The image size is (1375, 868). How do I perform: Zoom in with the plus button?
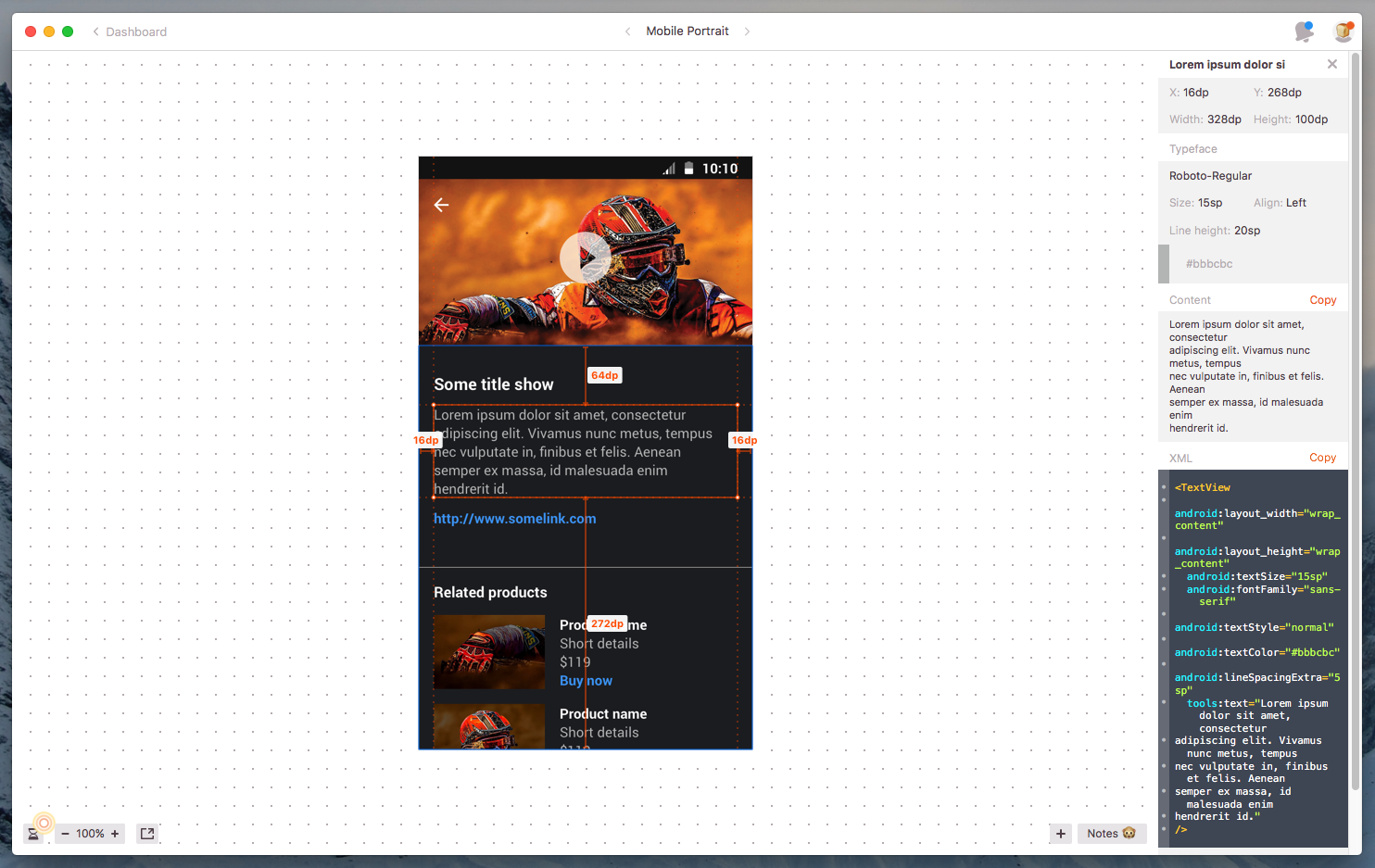115,834
